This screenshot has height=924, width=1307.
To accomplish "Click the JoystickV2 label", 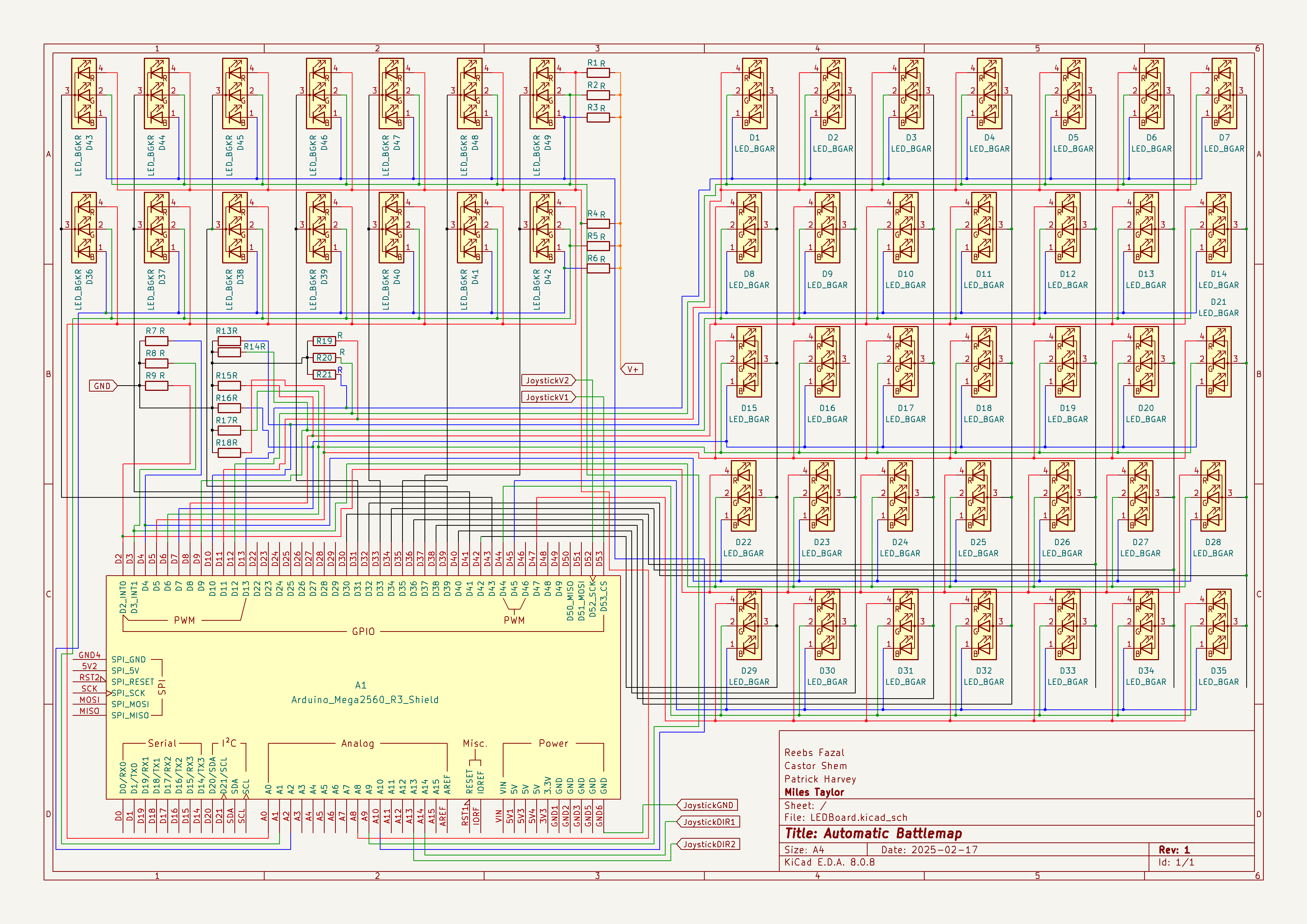I will (547, 380).
